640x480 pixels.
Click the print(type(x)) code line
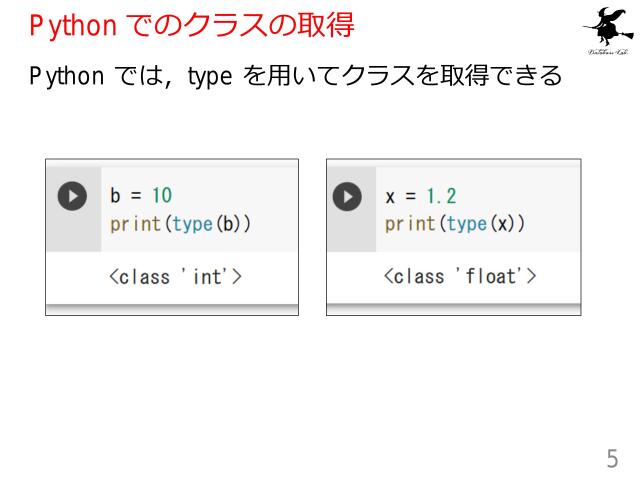tap(455, 224)
